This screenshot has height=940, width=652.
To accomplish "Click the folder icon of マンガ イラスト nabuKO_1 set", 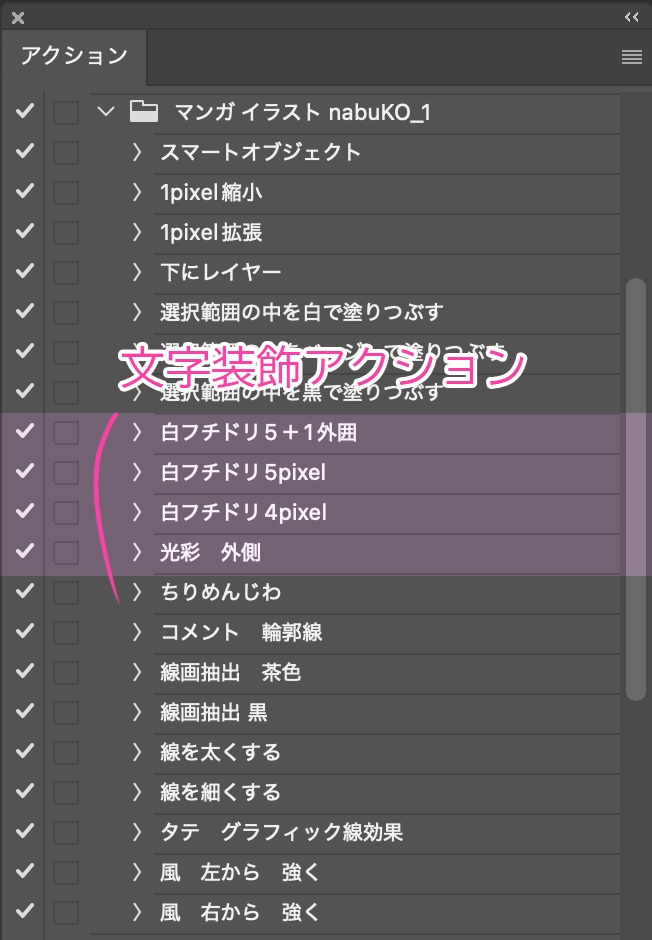I will (144, 112).
